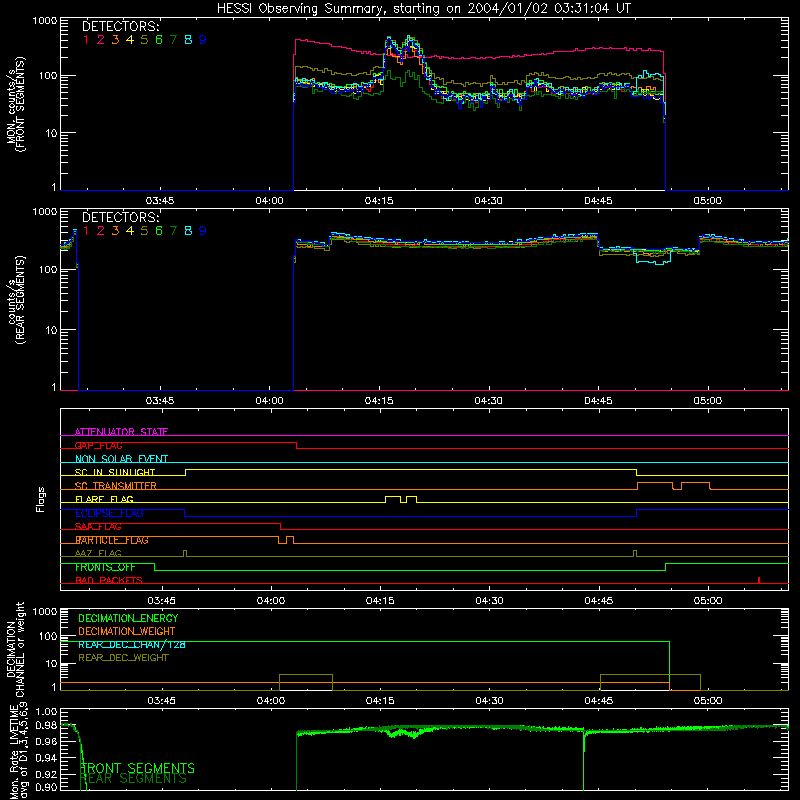Pick detector 3 in rear segments legend
This screenshot has height=800, width=800.
pyautogui.click(x=115, y=231)
